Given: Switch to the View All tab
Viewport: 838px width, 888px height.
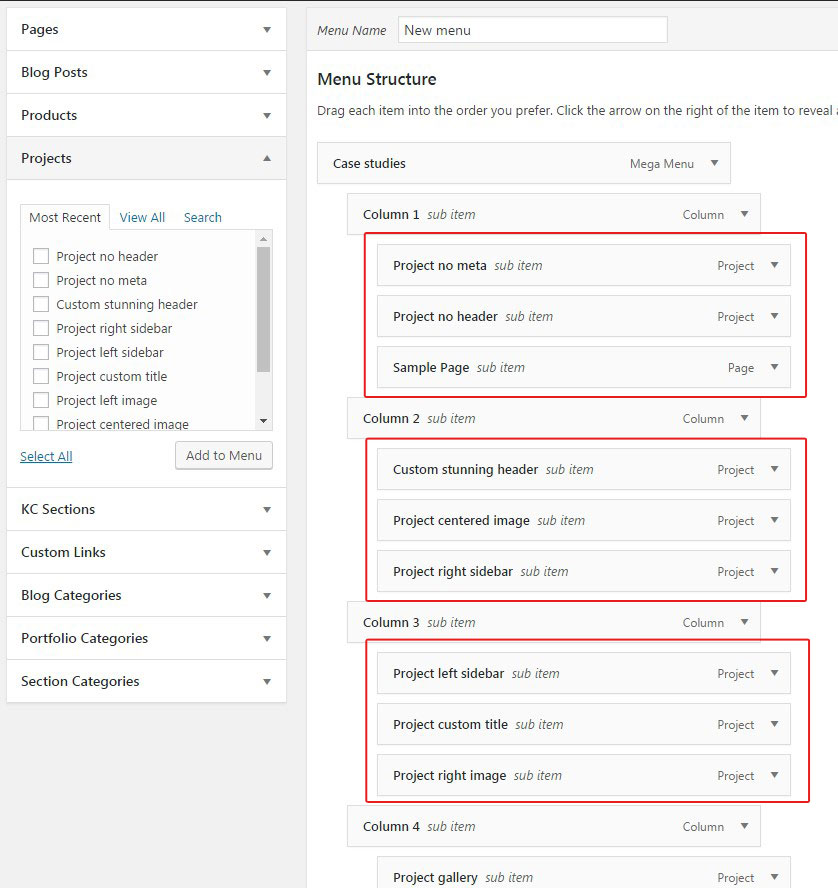Looking at the screenshot, I should click(142, 217).
